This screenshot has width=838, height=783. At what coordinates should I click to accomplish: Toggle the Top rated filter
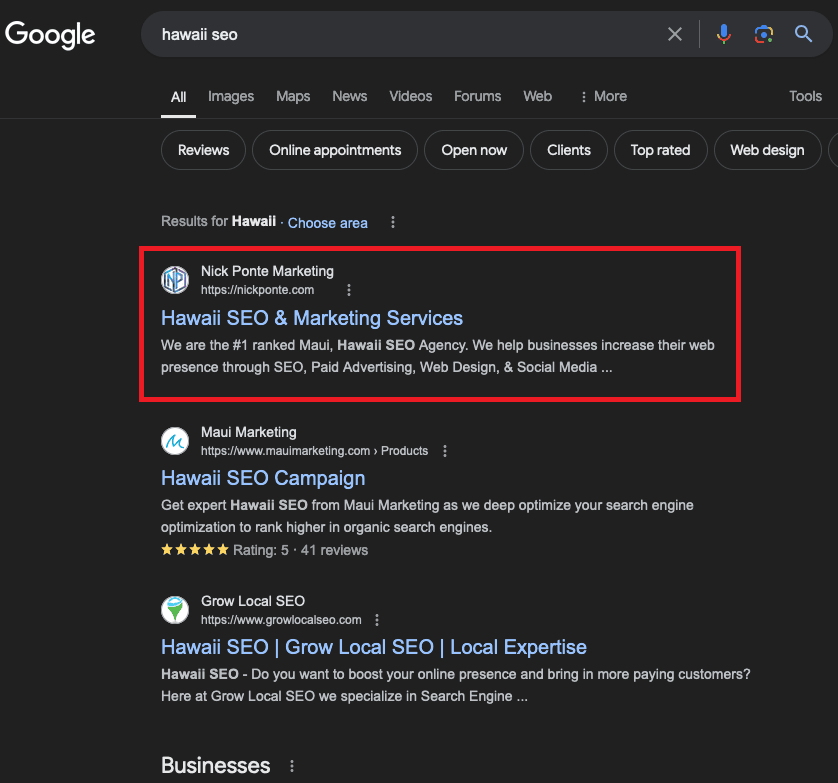[660, 149]
